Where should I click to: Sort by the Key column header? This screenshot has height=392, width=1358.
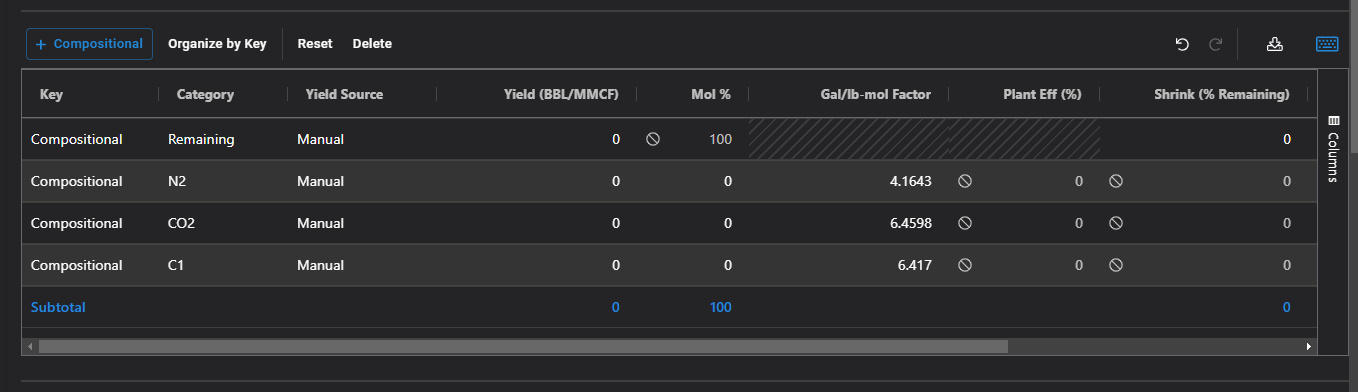[x=51, y=95]
